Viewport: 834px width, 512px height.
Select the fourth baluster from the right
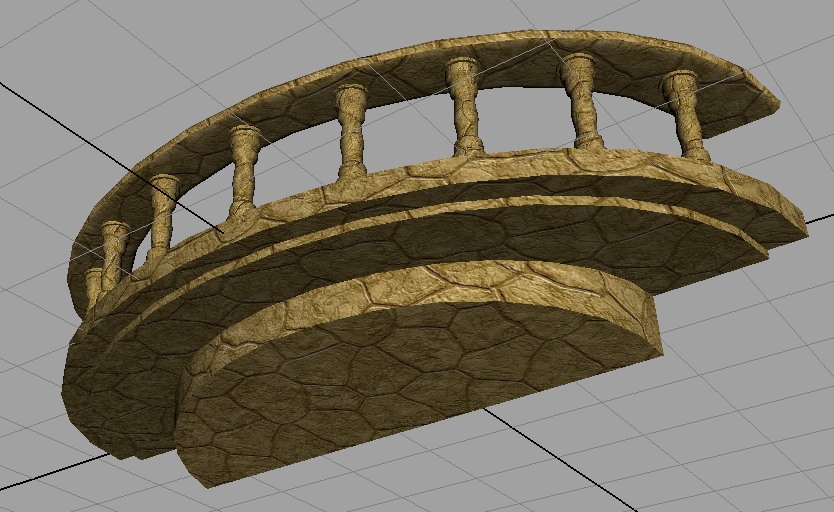point(350,130)
